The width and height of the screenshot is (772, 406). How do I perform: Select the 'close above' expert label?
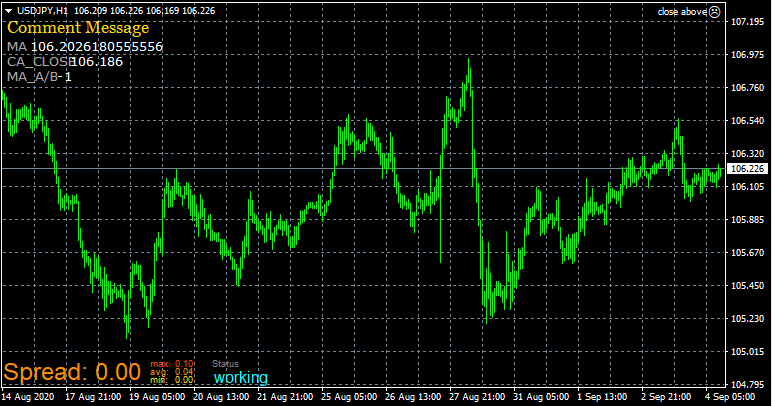(682, 12)
